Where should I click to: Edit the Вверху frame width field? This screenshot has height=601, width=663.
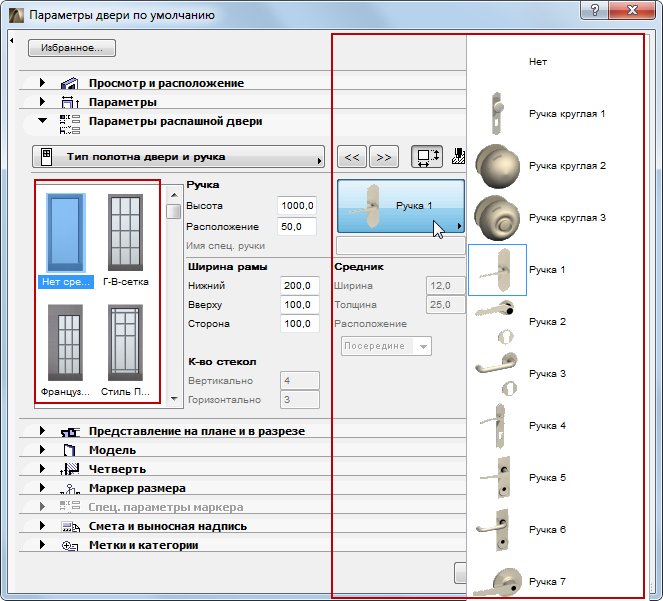coord(299,305)
